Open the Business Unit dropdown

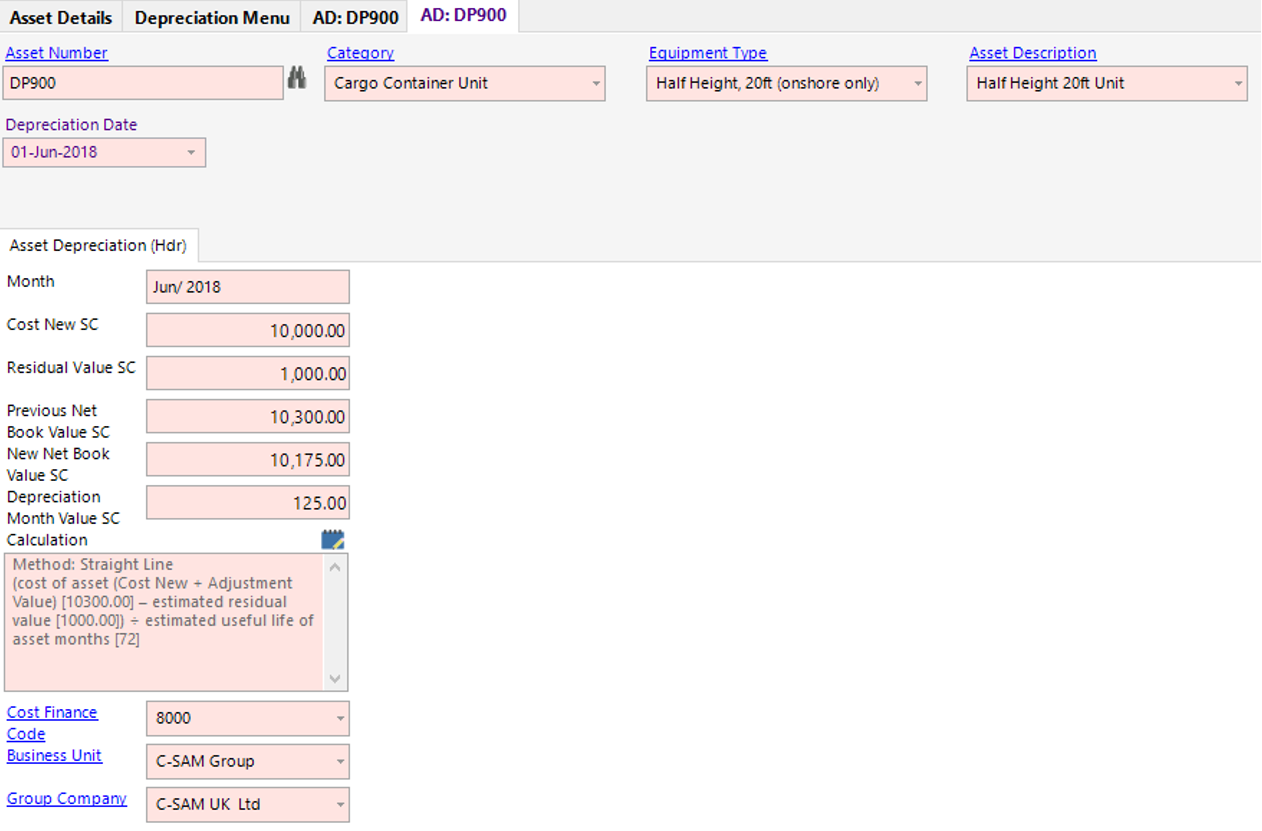(340, 761)
